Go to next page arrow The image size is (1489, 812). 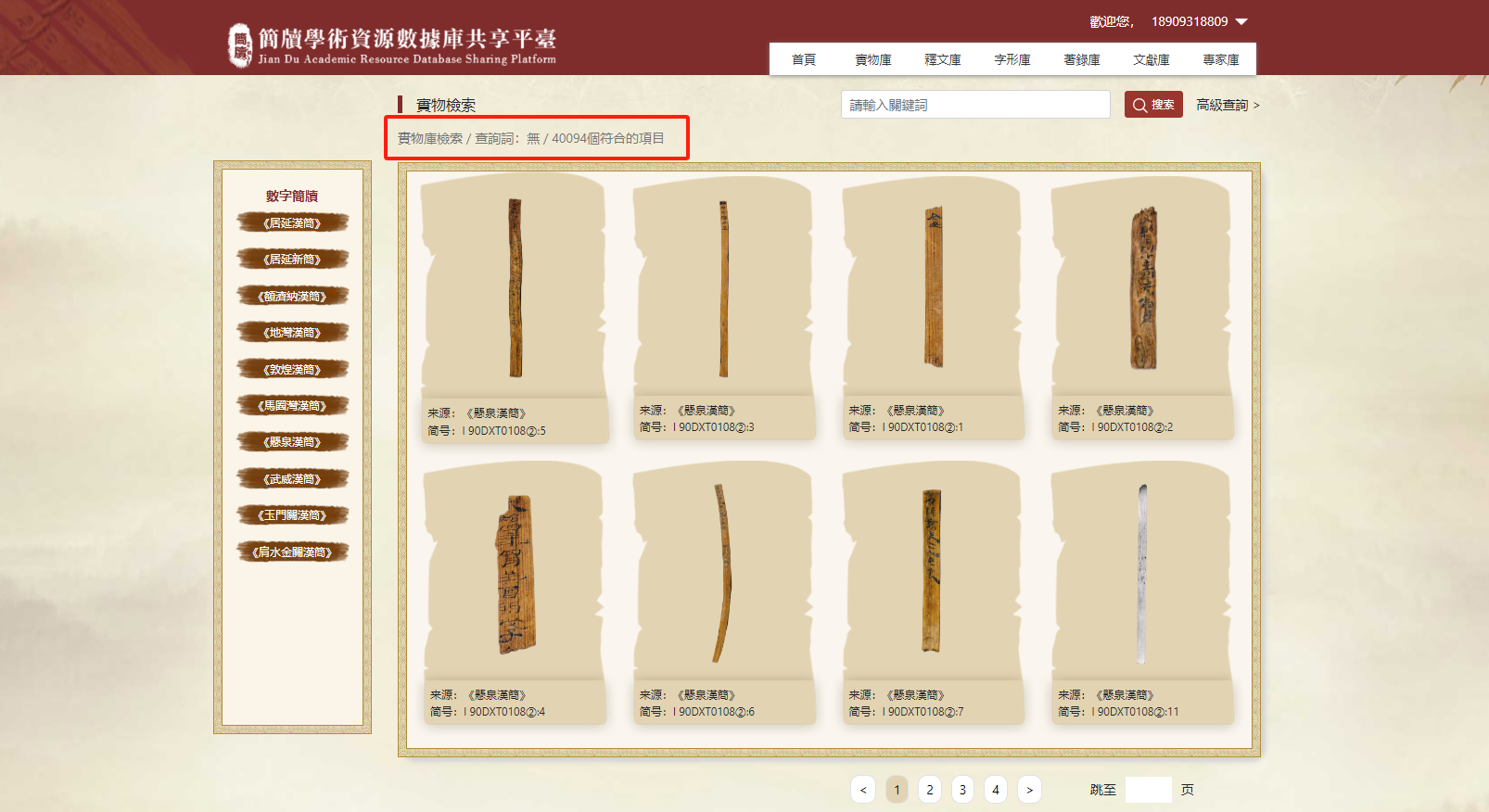(1029, 790)
